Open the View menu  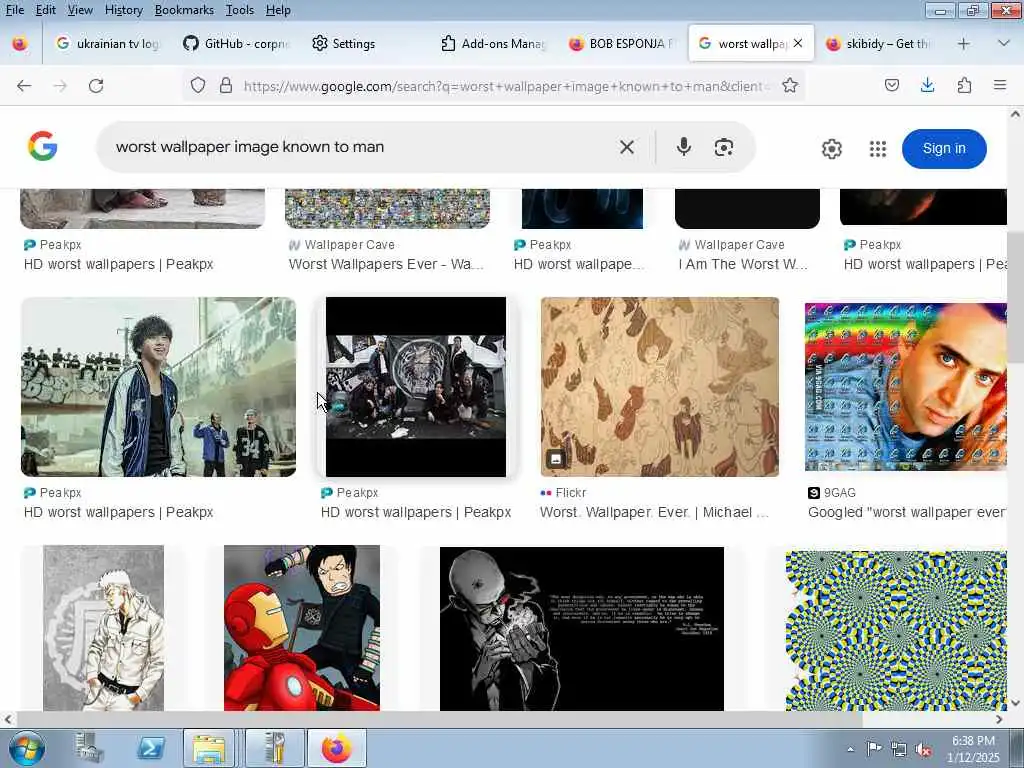click(x=80, y=10)
